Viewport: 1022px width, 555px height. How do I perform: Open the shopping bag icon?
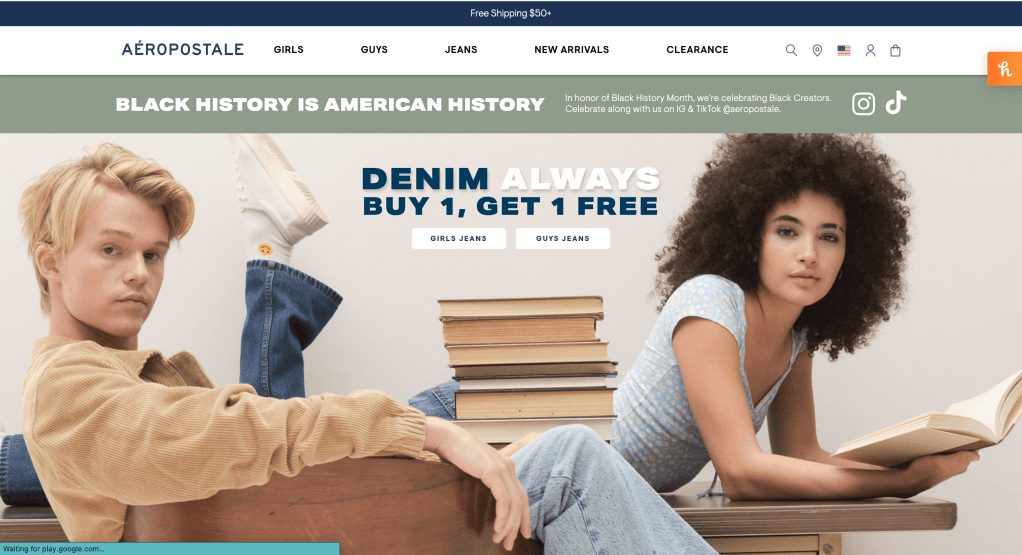point(896,50)
